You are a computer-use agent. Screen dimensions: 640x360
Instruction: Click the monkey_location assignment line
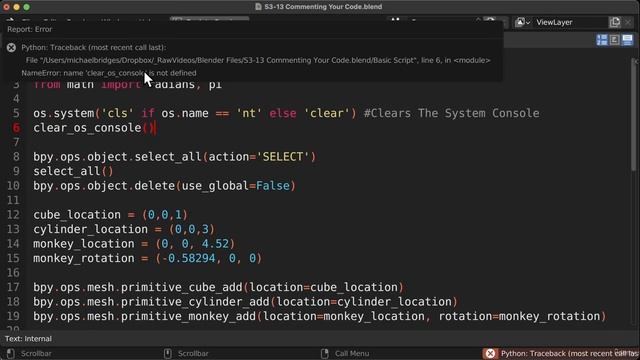[x=134, y=244]
